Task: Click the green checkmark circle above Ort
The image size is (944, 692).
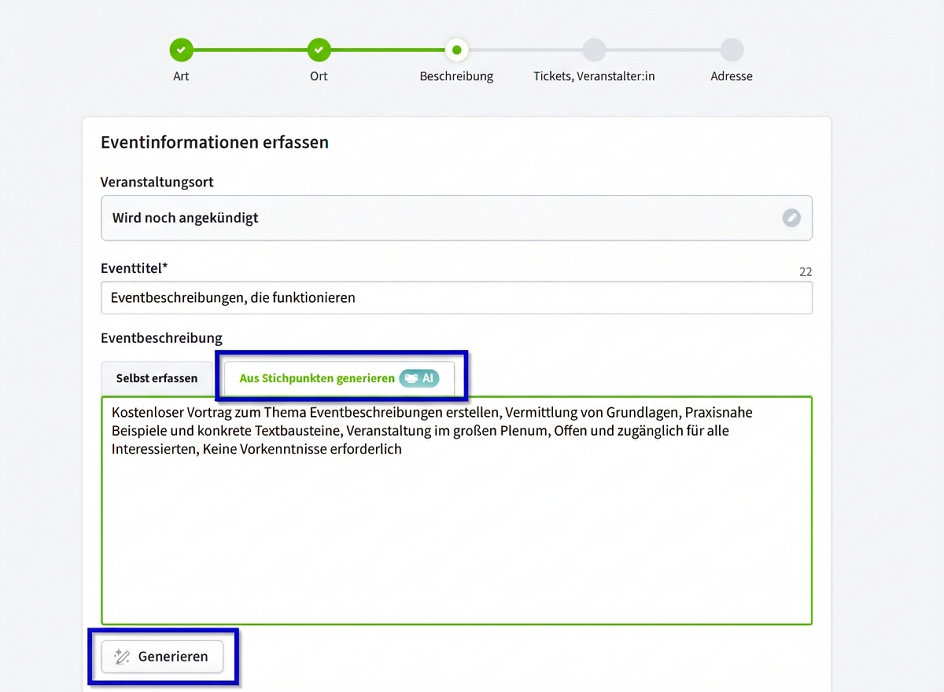Action: (x=319, y=49)
